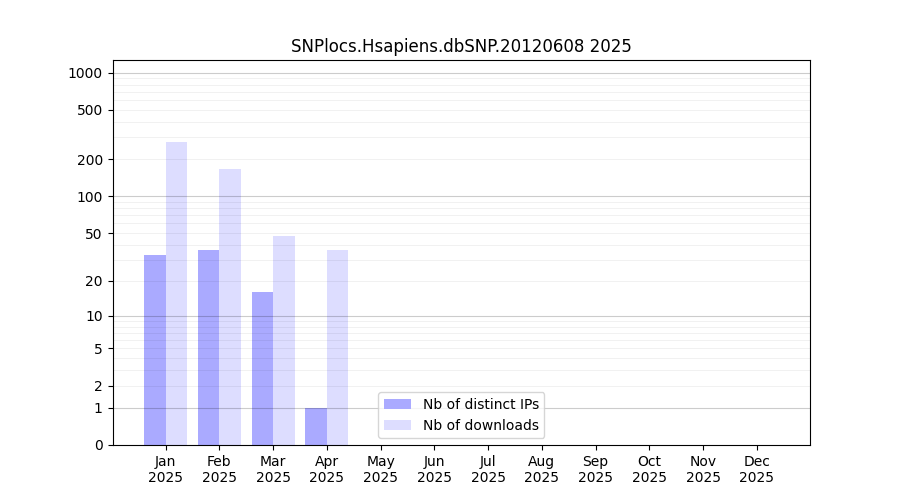Viewport: 900px width, 500px height.
Task: Click the 100 y-axis tick label
Action: tap(90, 197)
